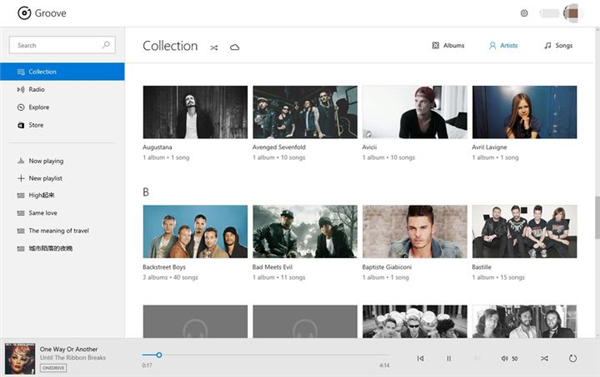The height and width of the screenshot is (377, 600).
Task: Click the Avenged Sevenfold name label
Action: 279,147
